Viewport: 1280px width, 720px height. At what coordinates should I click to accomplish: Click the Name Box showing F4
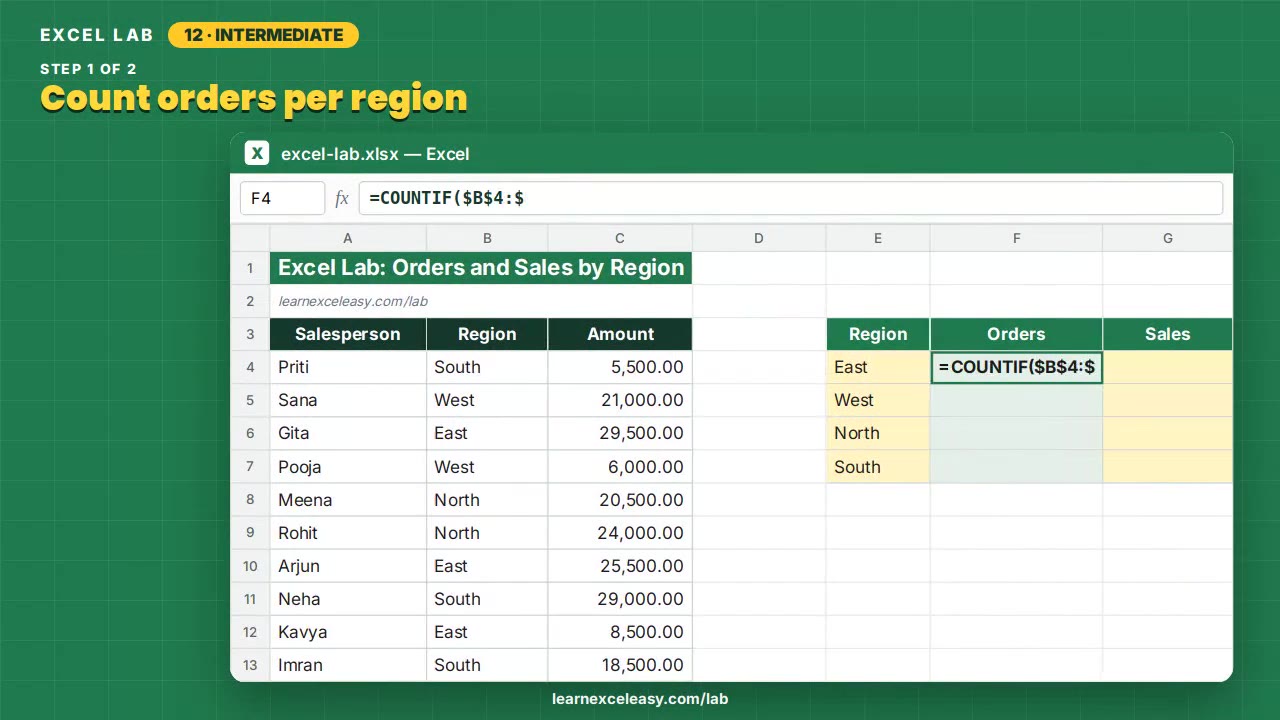(x=282, y=198)
